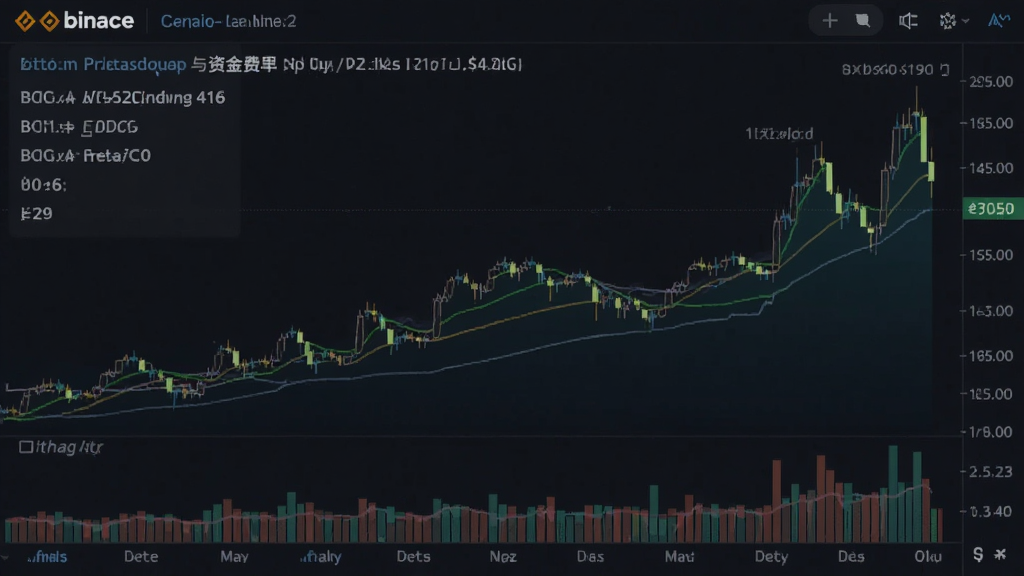Click the 295.00 price axis value

coord(991,82)
